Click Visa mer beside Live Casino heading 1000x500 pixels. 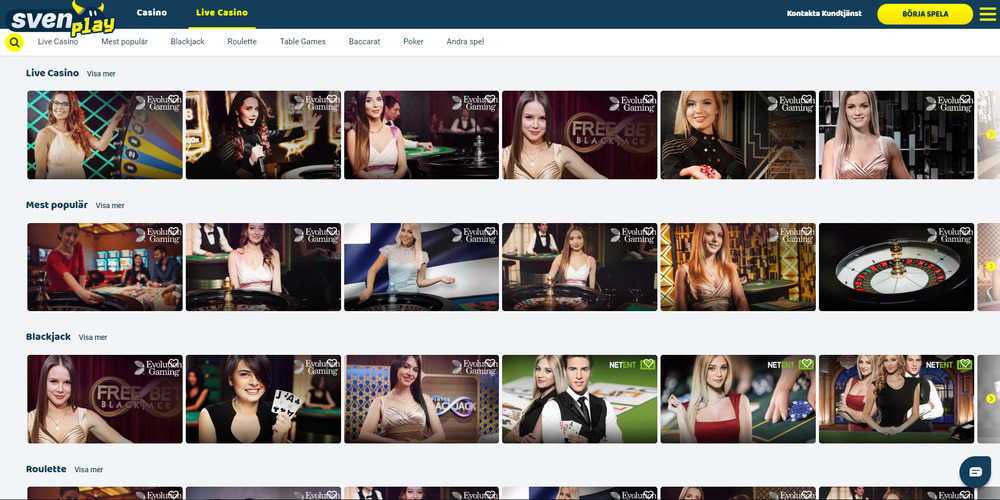tap(101, 74)
